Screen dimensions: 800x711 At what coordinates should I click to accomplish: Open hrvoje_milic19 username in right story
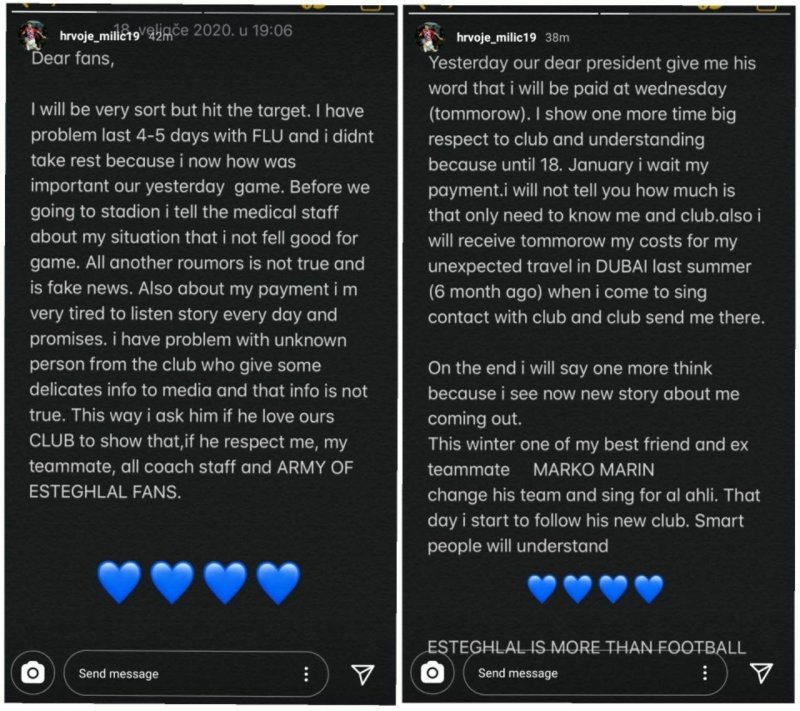496,37
